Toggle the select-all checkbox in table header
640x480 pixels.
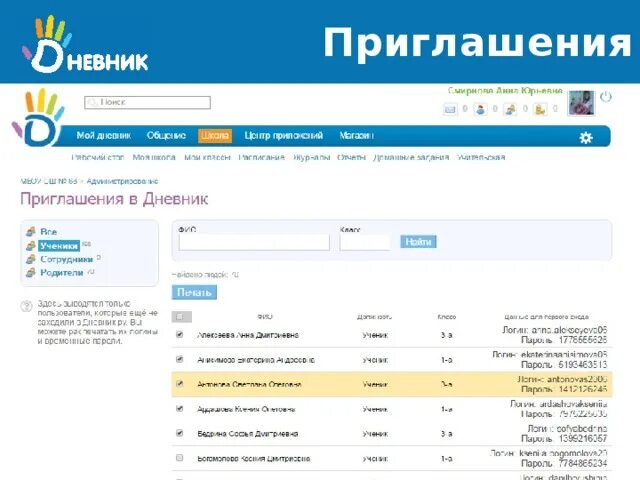click(x=180, y=316)
